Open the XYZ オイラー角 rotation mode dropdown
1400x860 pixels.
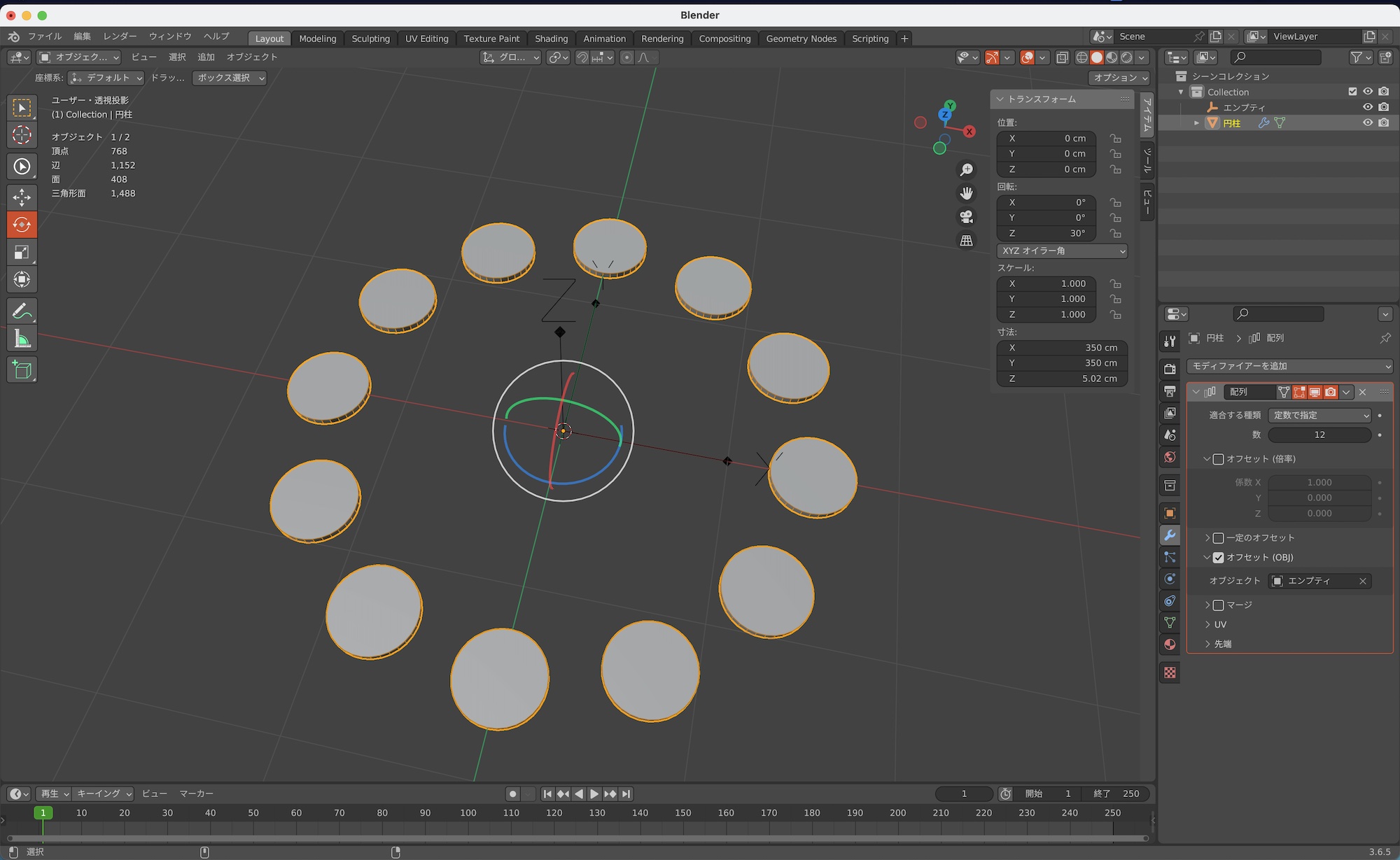tap(1062, 251)
